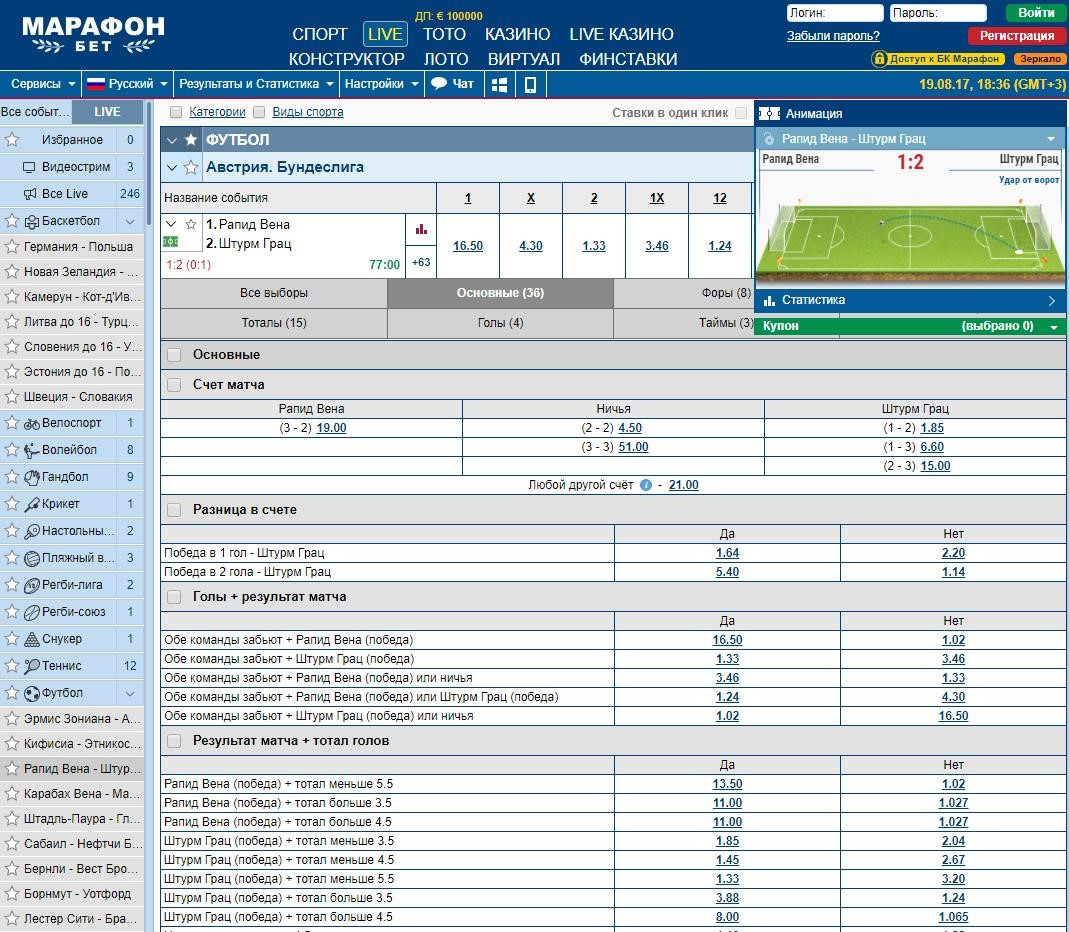This screenshot has width=1069, height=932.
Task: Click the info icon beside Любой другой счёт
Action: pos(646,485)
